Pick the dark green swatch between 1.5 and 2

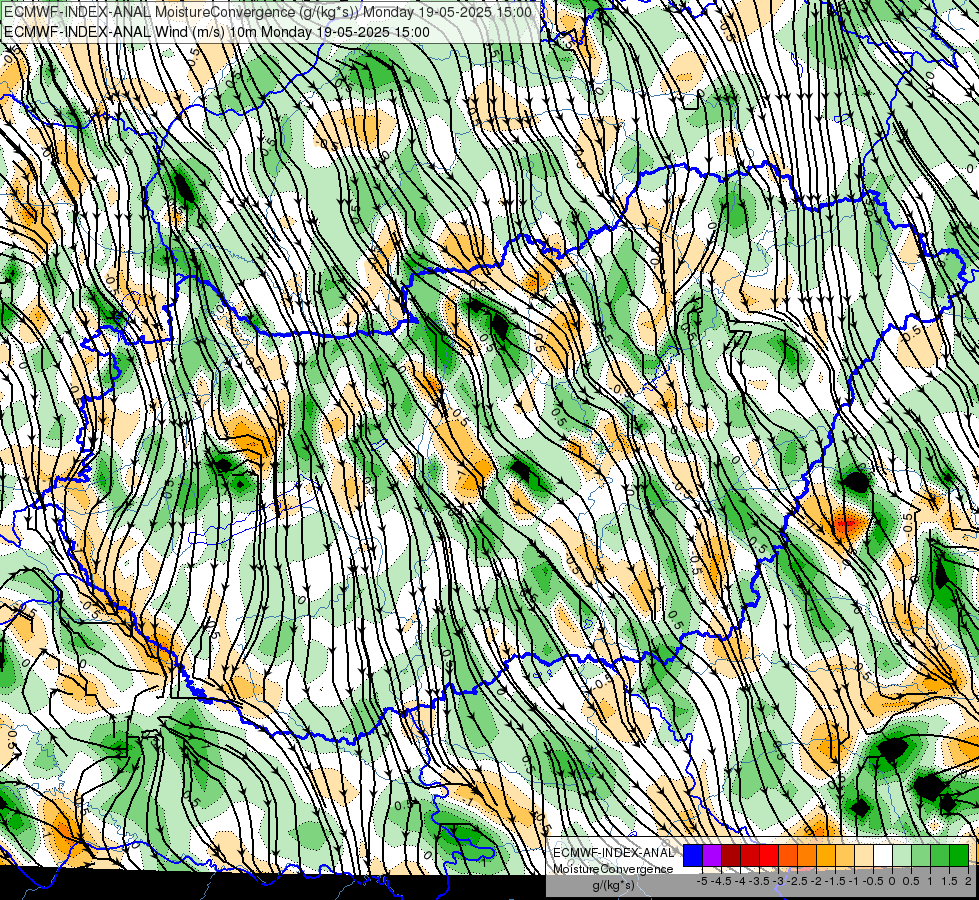click(x=959, y=855)
